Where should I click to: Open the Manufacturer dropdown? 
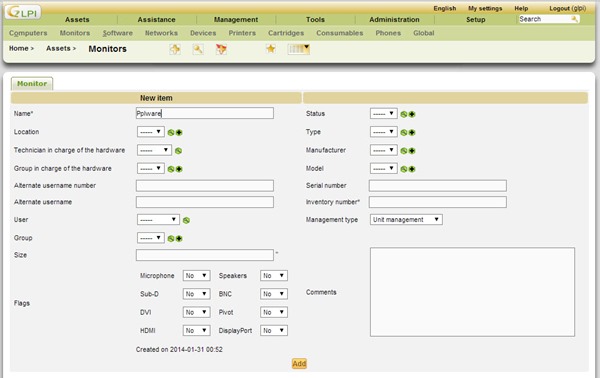[x=384, y=150]
